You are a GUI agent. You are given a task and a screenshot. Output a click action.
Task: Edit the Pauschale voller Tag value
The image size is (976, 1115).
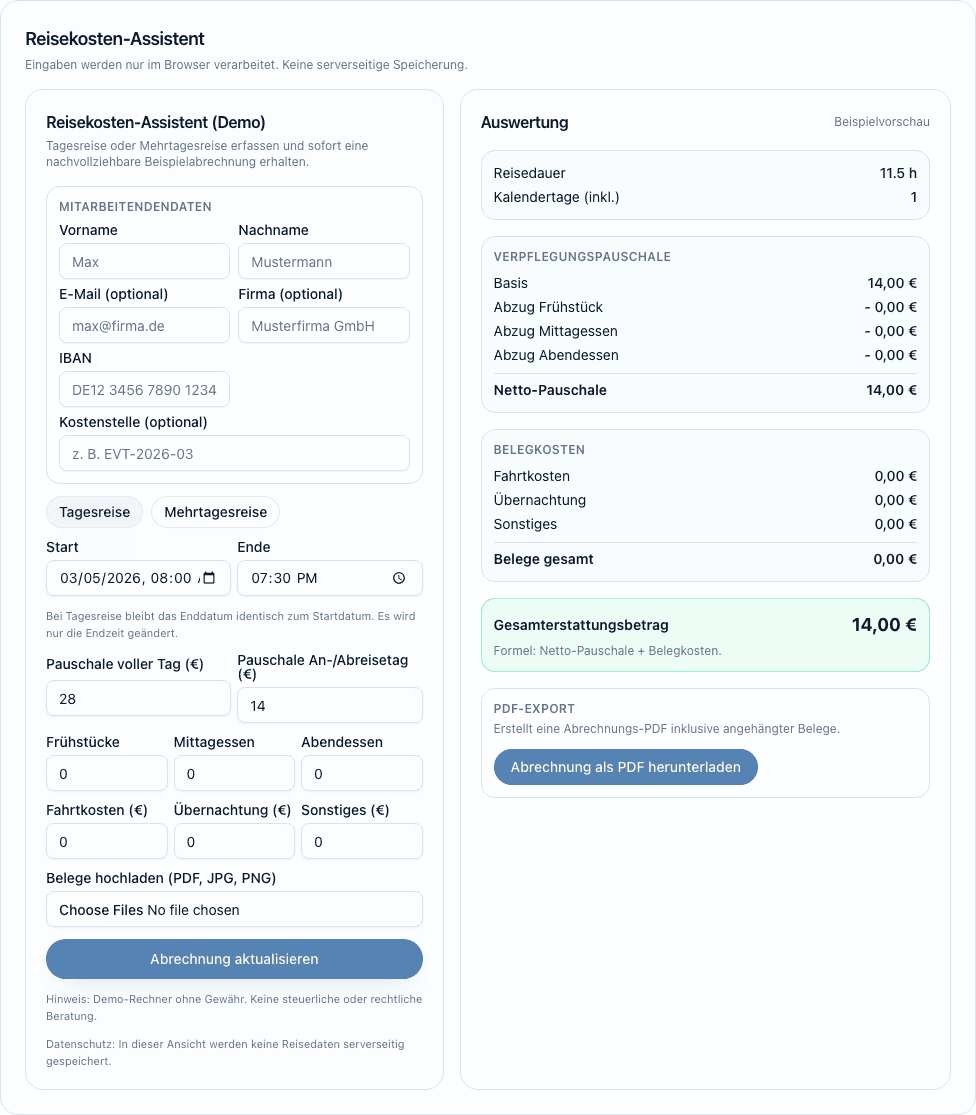pos(138,699)
